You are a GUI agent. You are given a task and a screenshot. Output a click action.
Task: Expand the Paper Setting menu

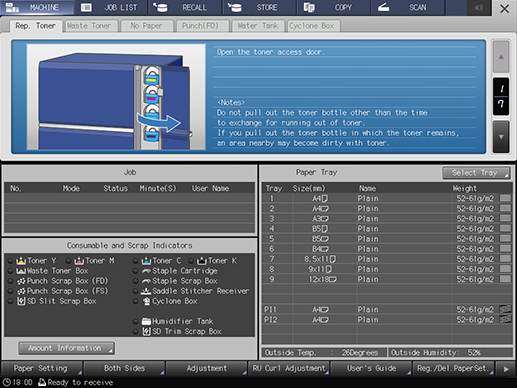click(x=41, y=368)
